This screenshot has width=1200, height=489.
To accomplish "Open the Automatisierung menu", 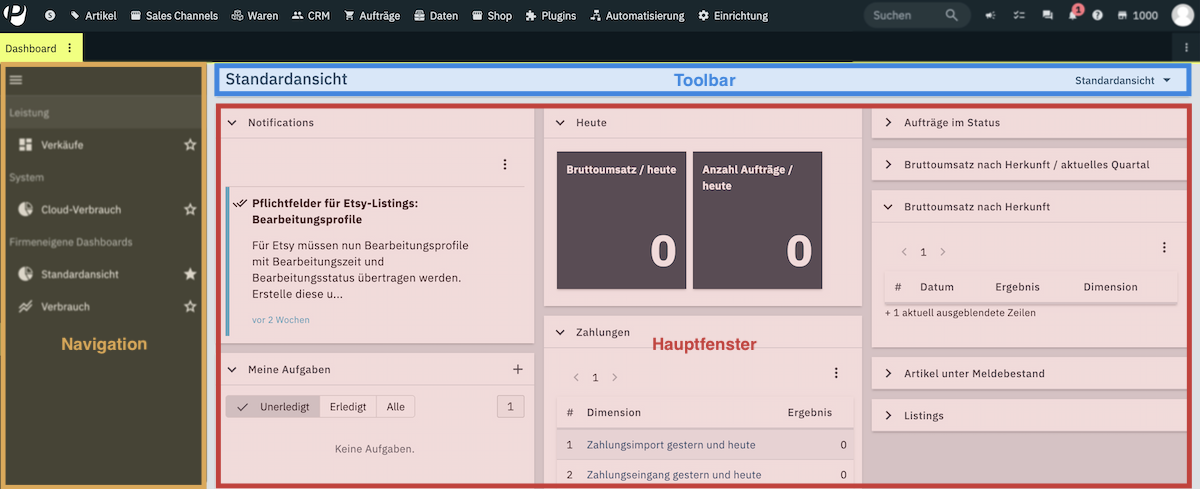I will point(638,16).
